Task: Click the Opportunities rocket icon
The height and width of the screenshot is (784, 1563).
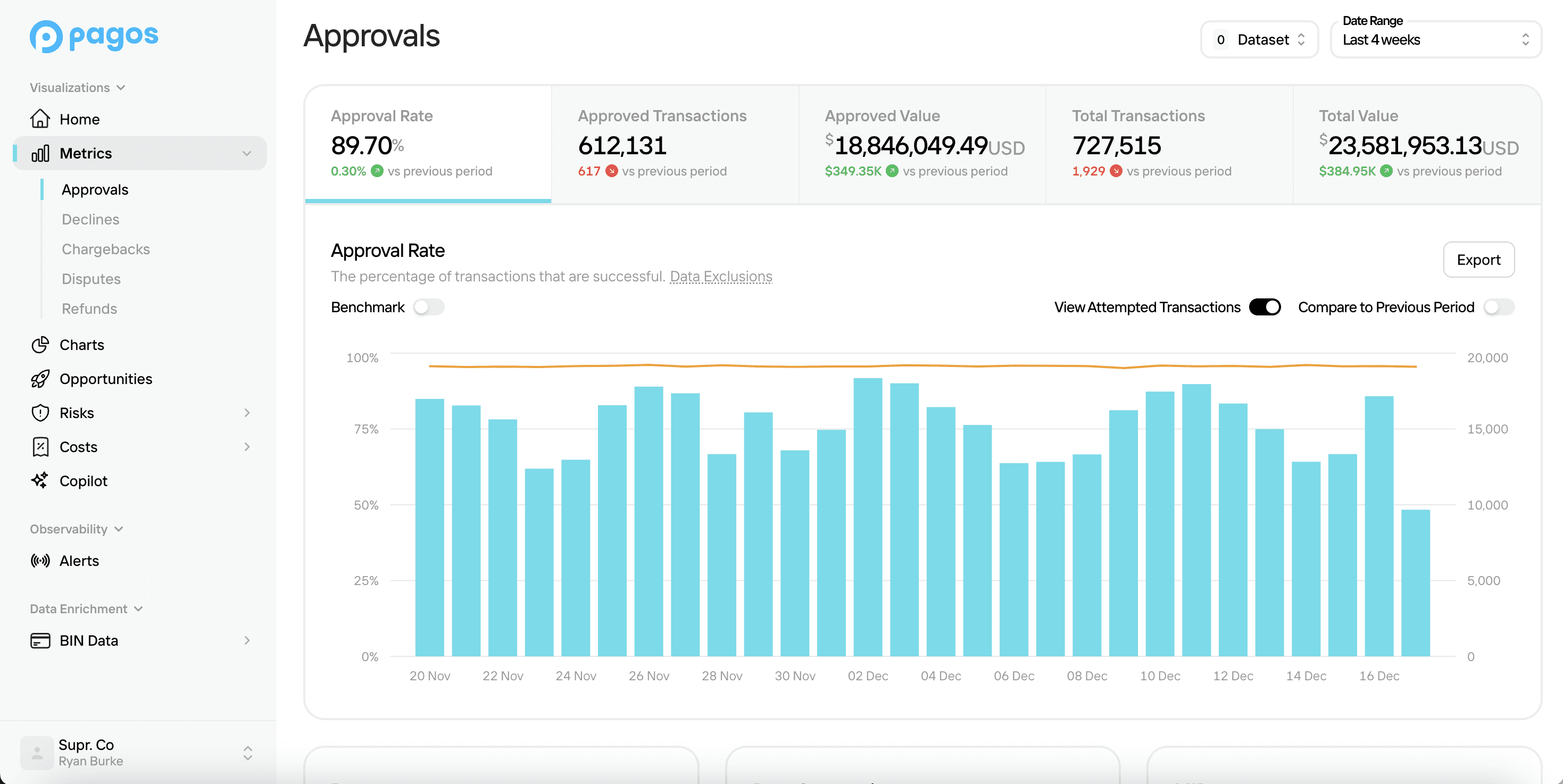Action: [x=39, y=379]
